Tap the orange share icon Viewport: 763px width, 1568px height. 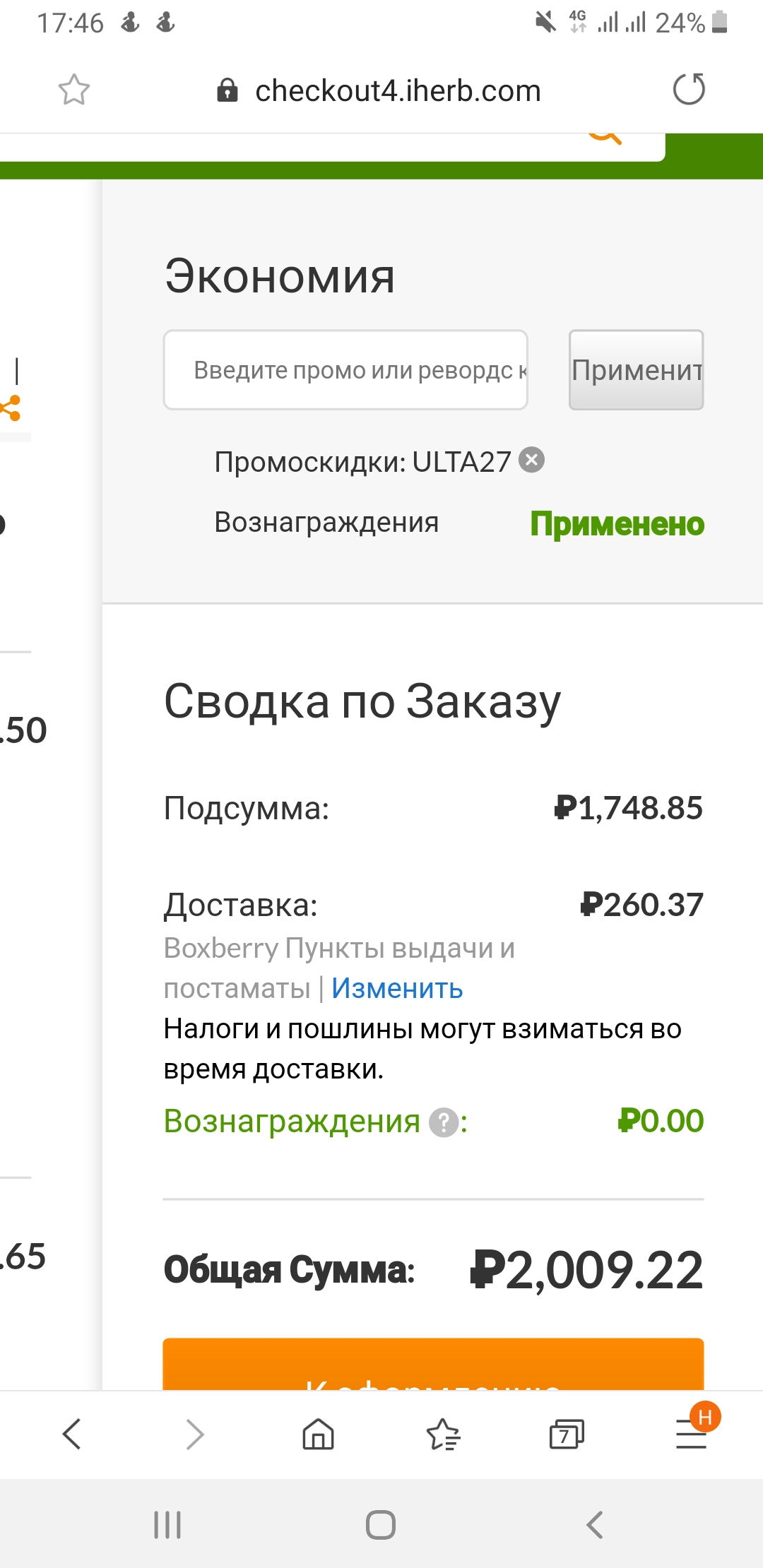(11, 408)
